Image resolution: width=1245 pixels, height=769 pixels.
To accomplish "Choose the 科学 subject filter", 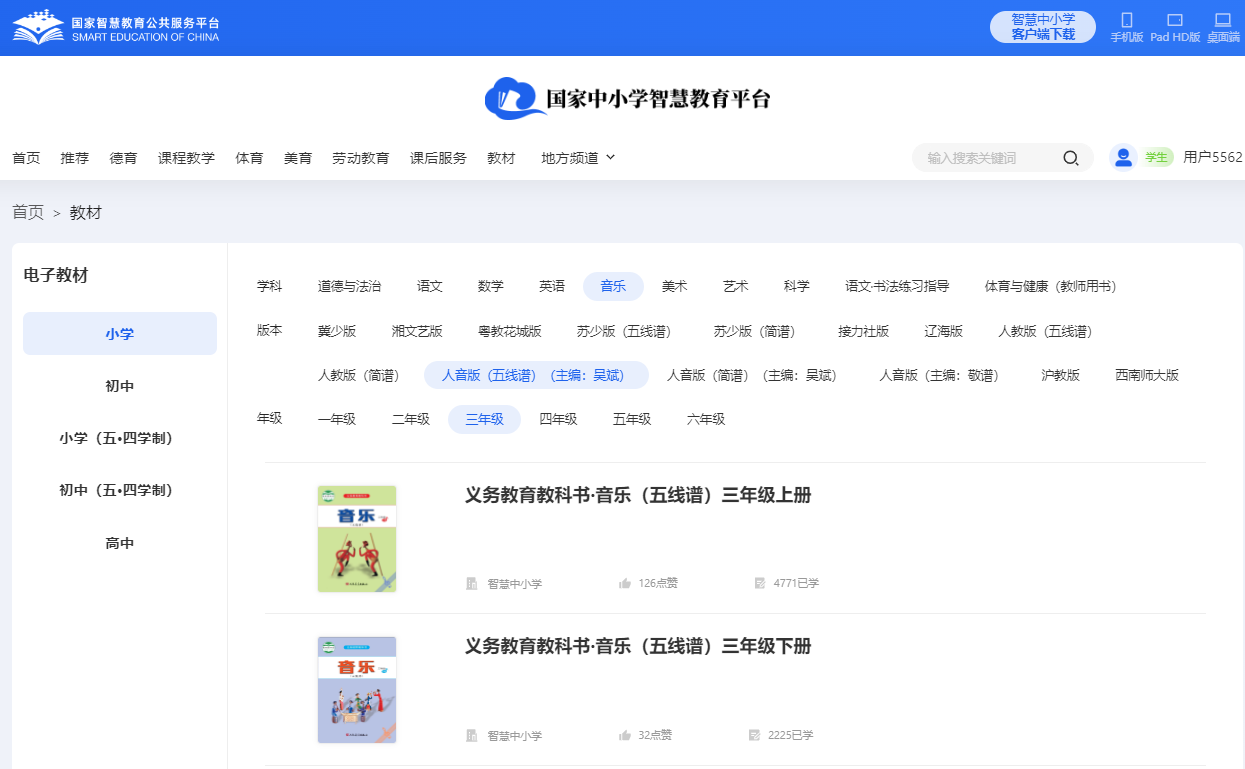I will point(797,286).
